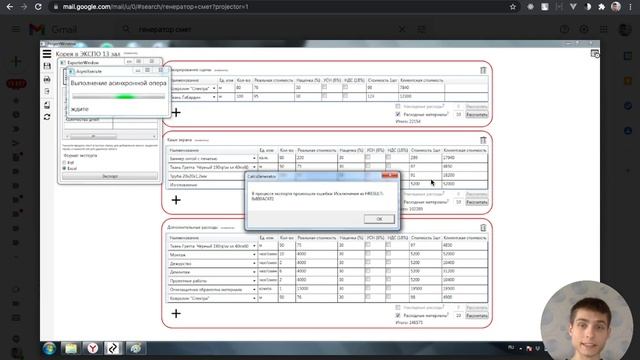The image size is (640, 360).
Task: Select the Pdf export format radio
Action: tap(64, 162)
